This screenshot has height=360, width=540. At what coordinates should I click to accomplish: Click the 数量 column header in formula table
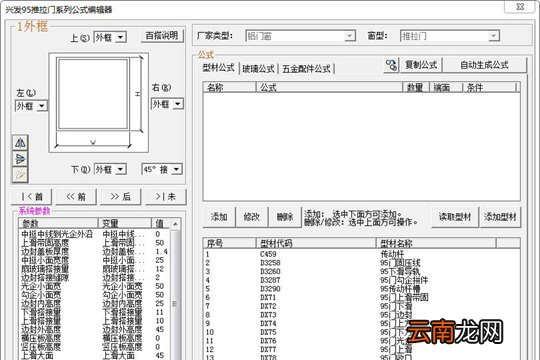(416, 88)
